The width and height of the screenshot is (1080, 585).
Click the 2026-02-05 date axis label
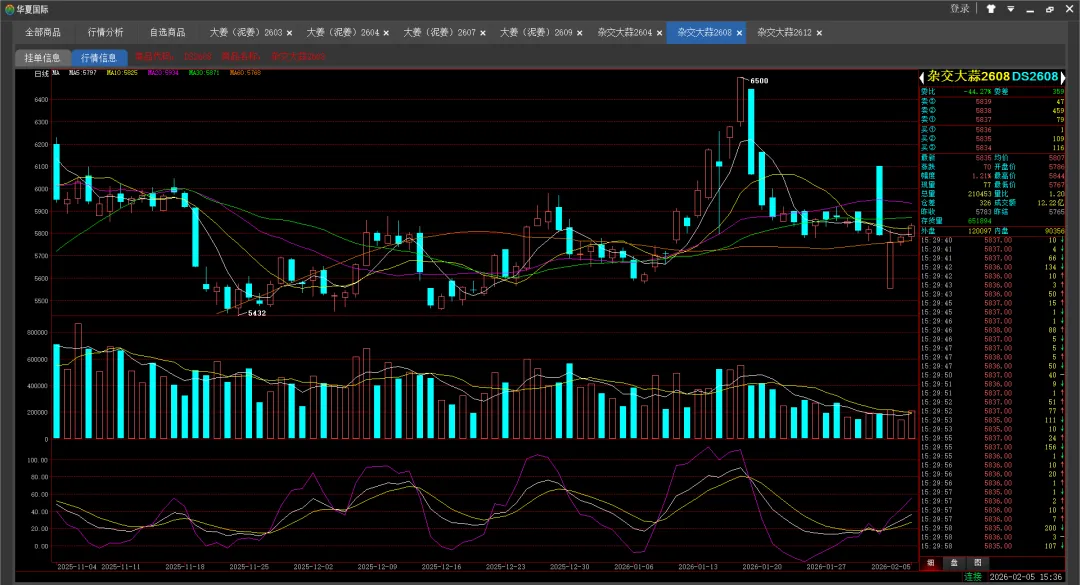click(891, 566)
